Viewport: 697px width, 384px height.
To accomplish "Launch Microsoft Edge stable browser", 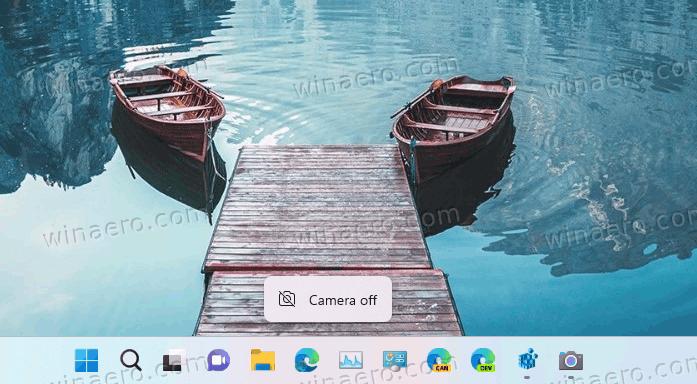I will coord(307,360).
